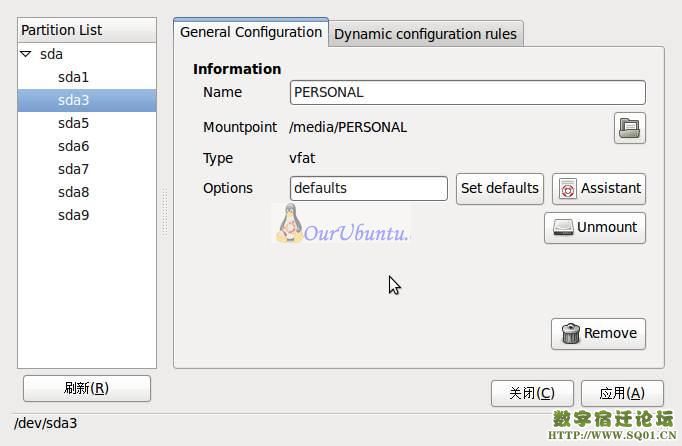Click the pane divider handle
This screenshot has height=446, width=682.
(x=165, y=212)
